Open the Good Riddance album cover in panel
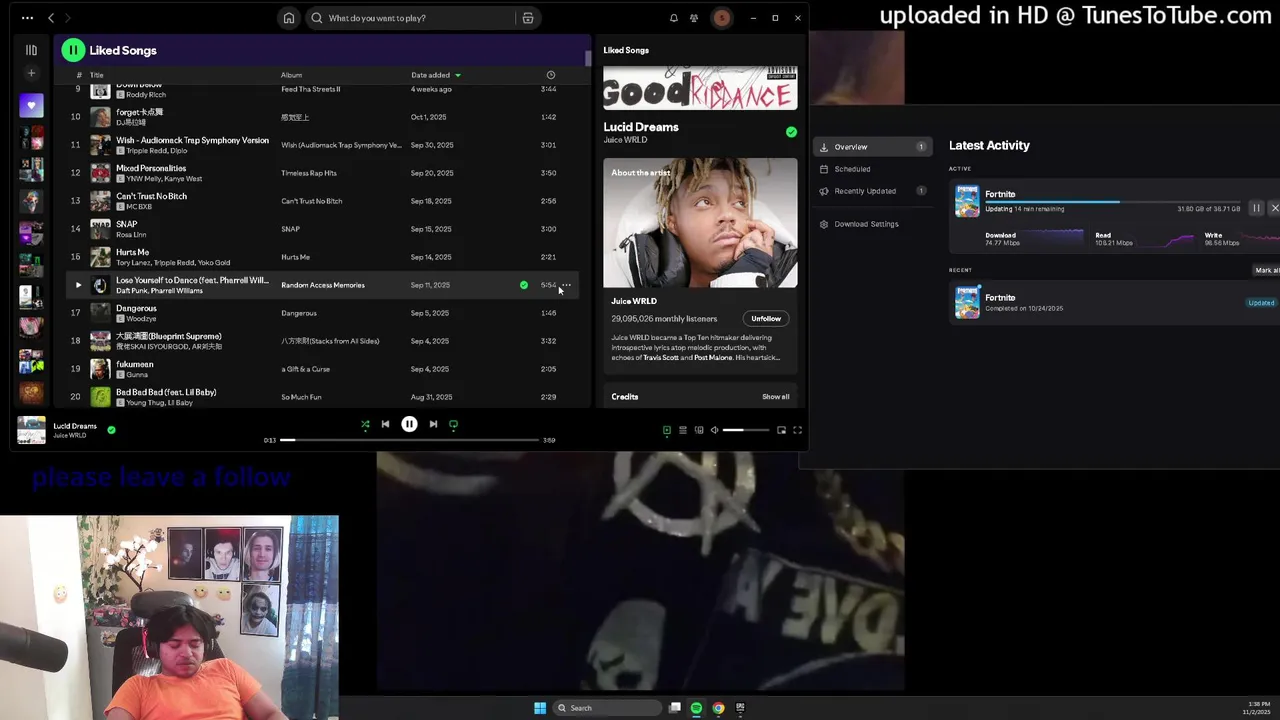 pos(700,88)
